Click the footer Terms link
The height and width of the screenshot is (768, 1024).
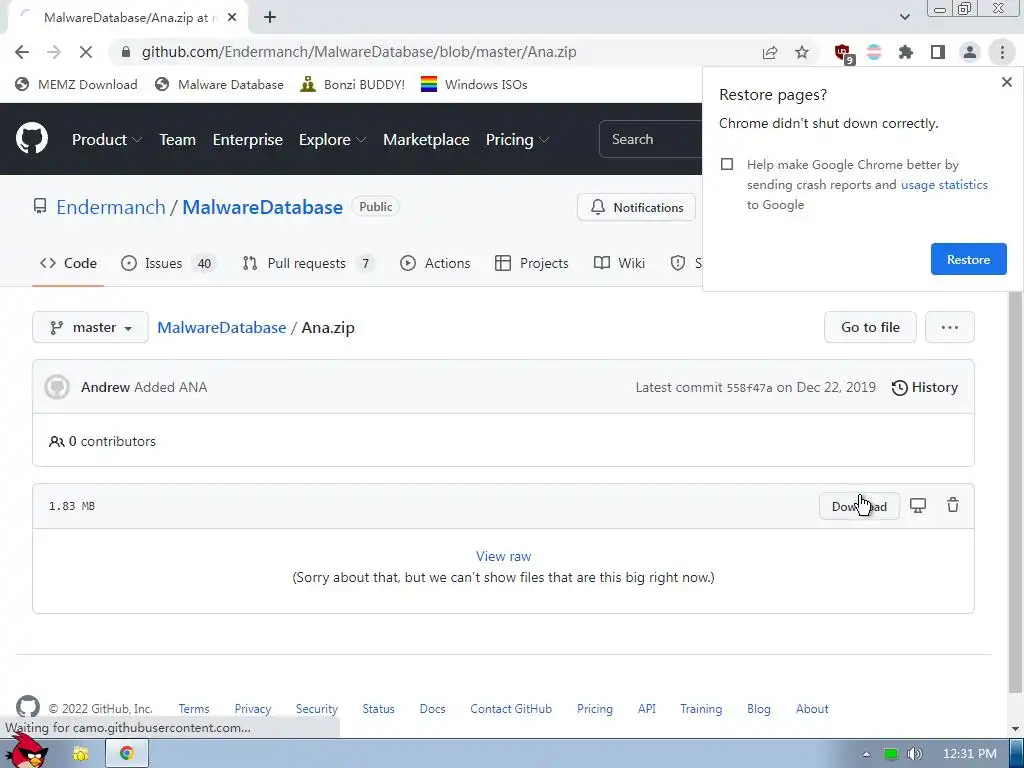point(194,709)
